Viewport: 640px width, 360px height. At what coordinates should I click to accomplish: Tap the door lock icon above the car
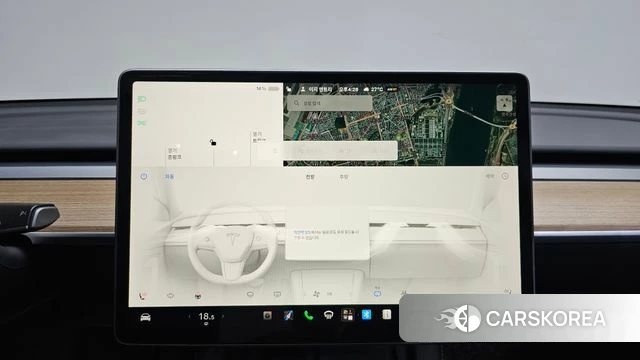pos(213,142)
